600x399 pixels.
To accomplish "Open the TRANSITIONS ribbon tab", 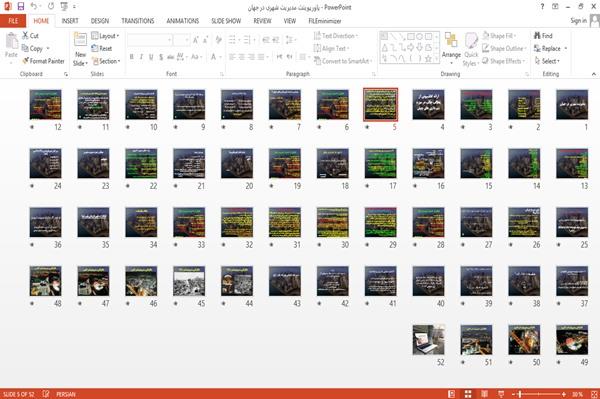I will pyautogui.click(x=138, y=21).
